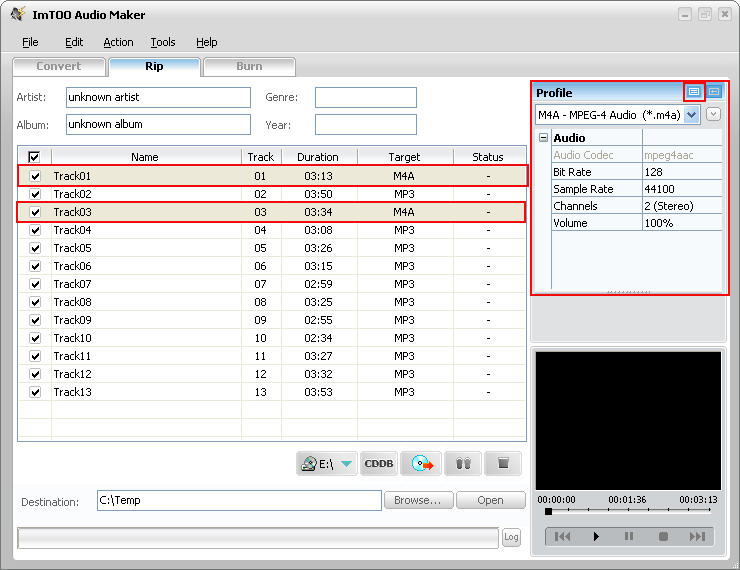Click the Year input field
The height and width of the screenshot is (570, 740).
click(x=366, y=125)
